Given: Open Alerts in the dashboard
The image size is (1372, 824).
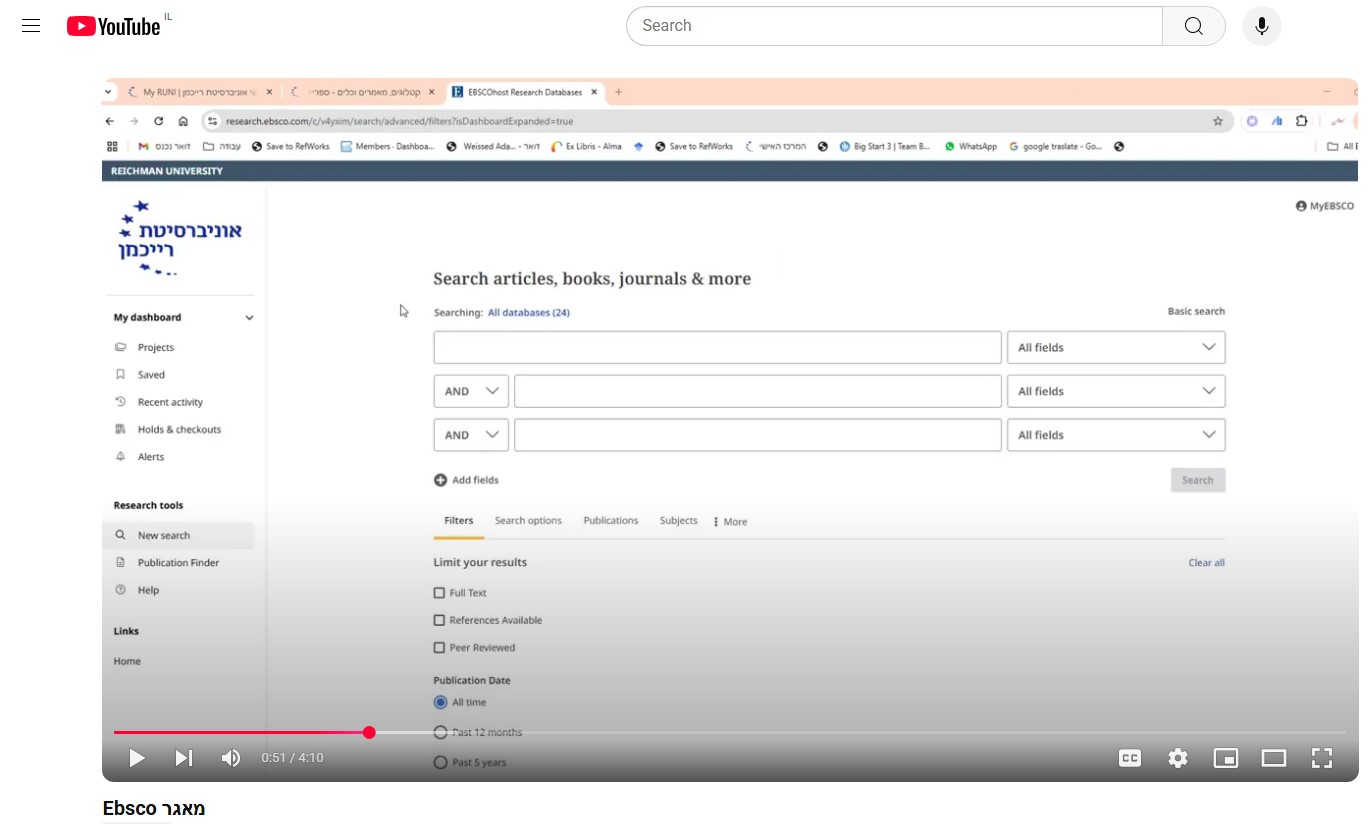Looking at the screenshot, I should click(151, 457).
